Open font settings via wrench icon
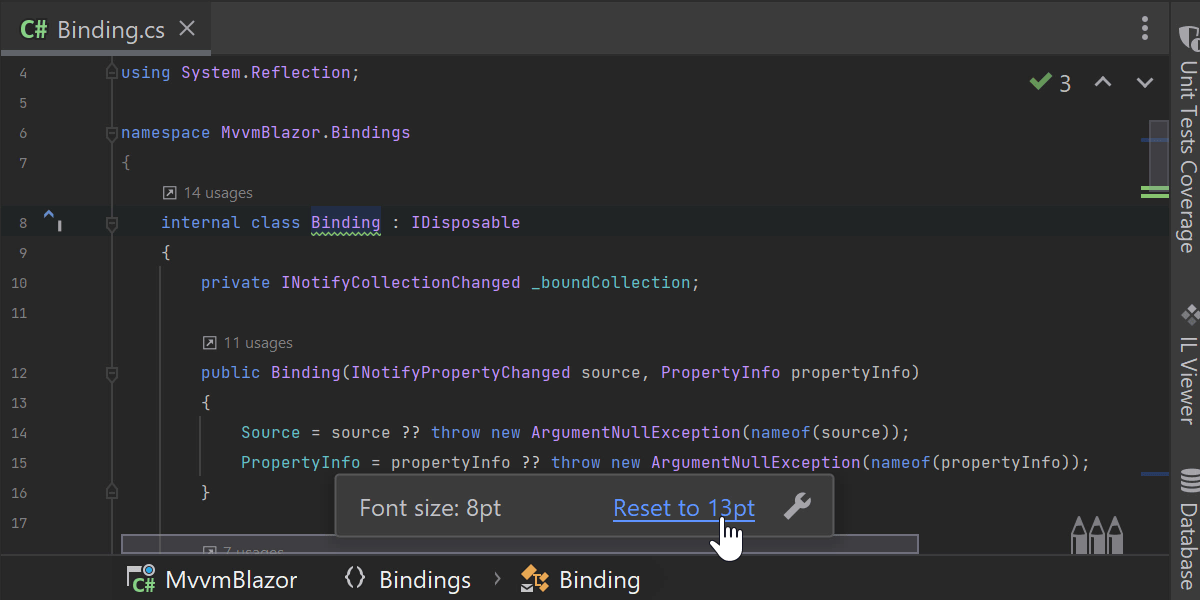The width and height of the screenshot is (1200, 600). point(797,507)
